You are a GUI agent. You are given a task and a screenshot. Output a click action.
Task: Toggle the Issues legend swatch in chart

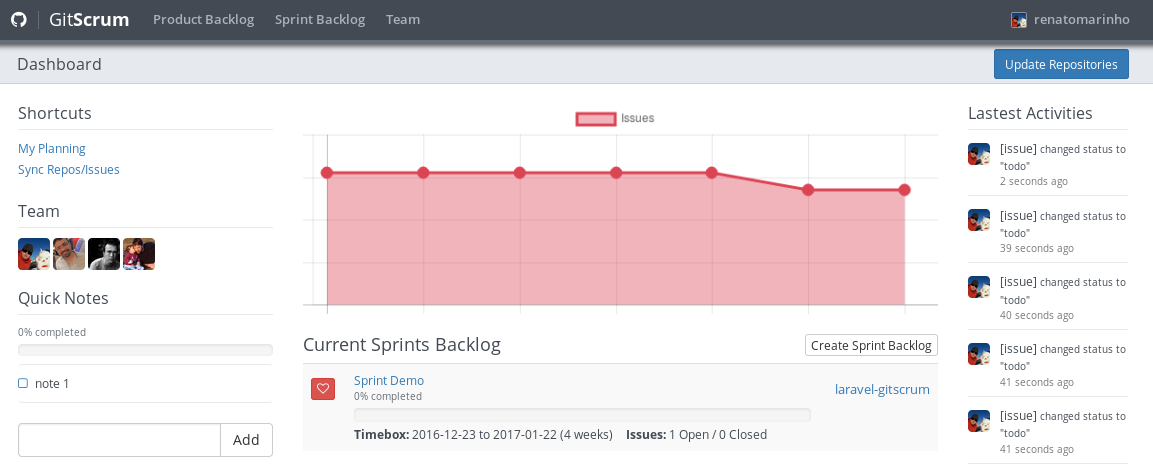point(596,118)
